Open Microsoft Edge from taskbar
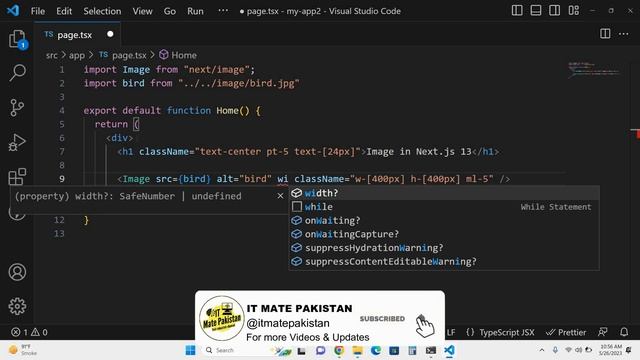The width and height of the screenshot is (640, 360). coord(376,350)
